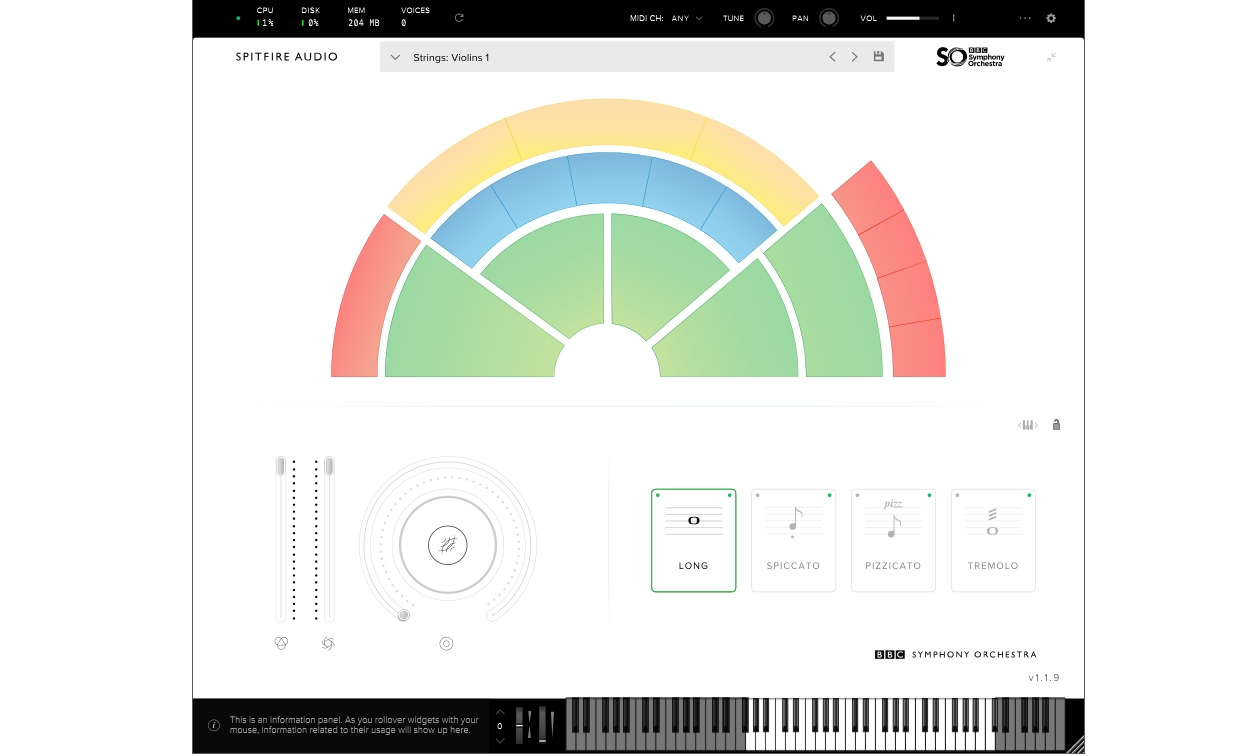Click the right vertical slider handle
The image size is (1260, 756).
point(329,466)
